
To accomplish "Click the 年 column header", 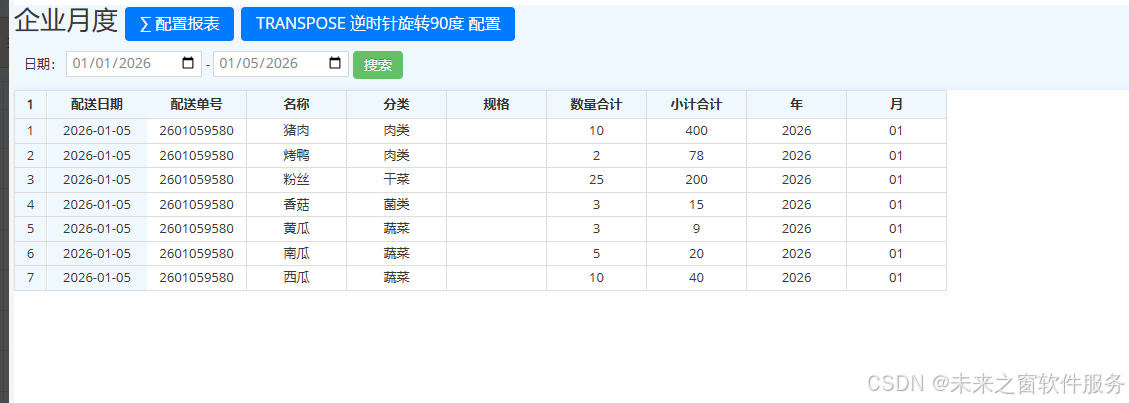I will click(x=797, y=104).
